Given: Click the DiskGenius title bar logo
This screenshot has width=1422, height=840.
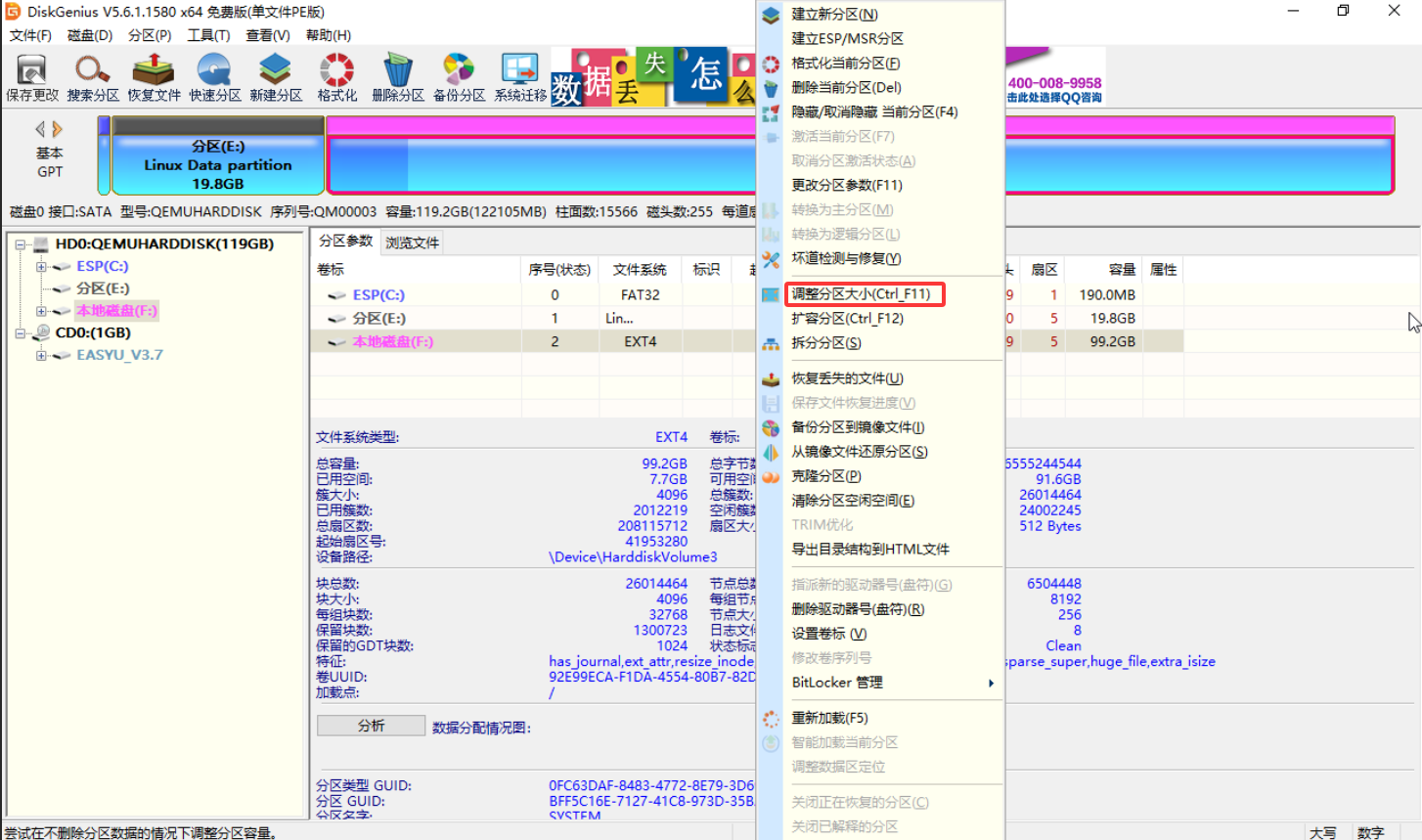Looking at the screenshot, I should [x=13, y=12].
